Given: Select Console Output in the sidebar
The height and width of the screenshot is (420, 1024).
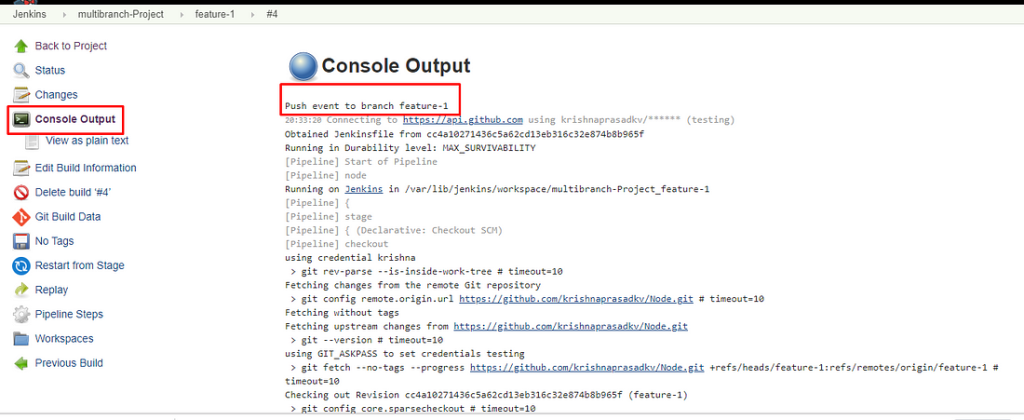Looking at the screenshot, I should [75, 119].
